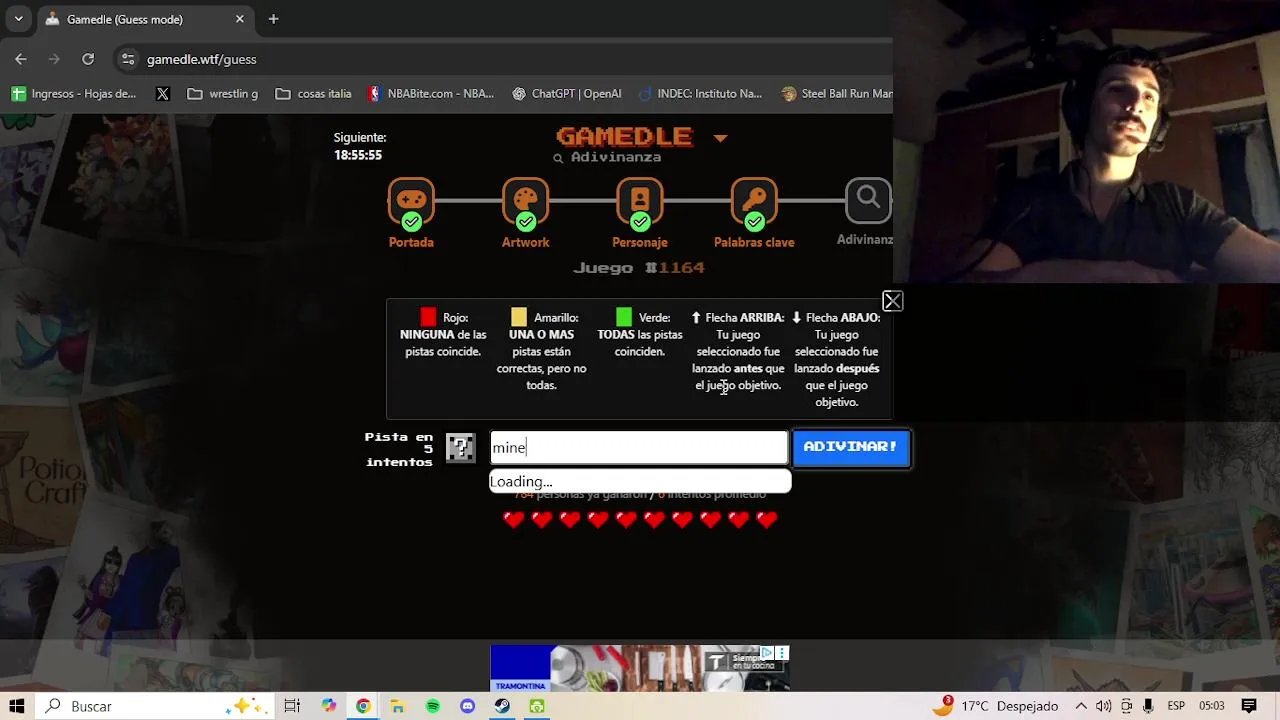
Task: Click the Loading... suggestion dropdown row
Action: [x=640, y=482]
